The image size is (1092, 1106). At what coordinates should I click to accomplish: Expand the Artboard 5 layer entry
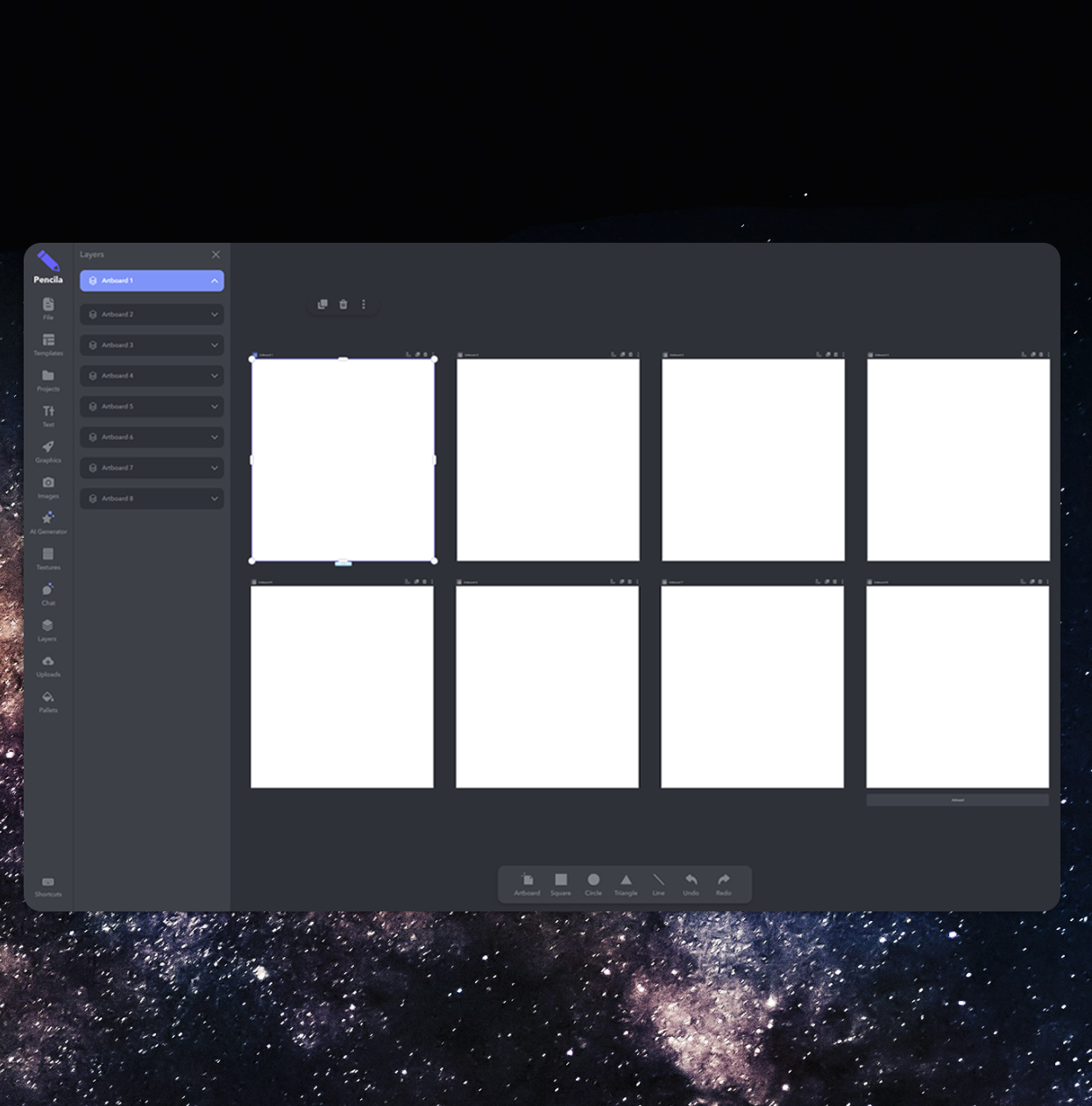click(214, 406)
